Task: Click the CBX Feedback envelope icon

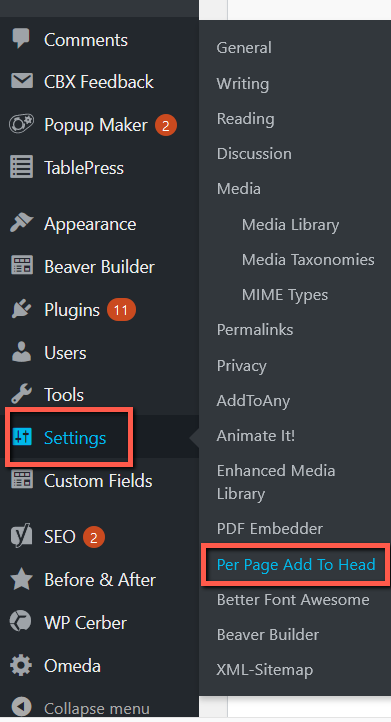Action: pos(22,81)
